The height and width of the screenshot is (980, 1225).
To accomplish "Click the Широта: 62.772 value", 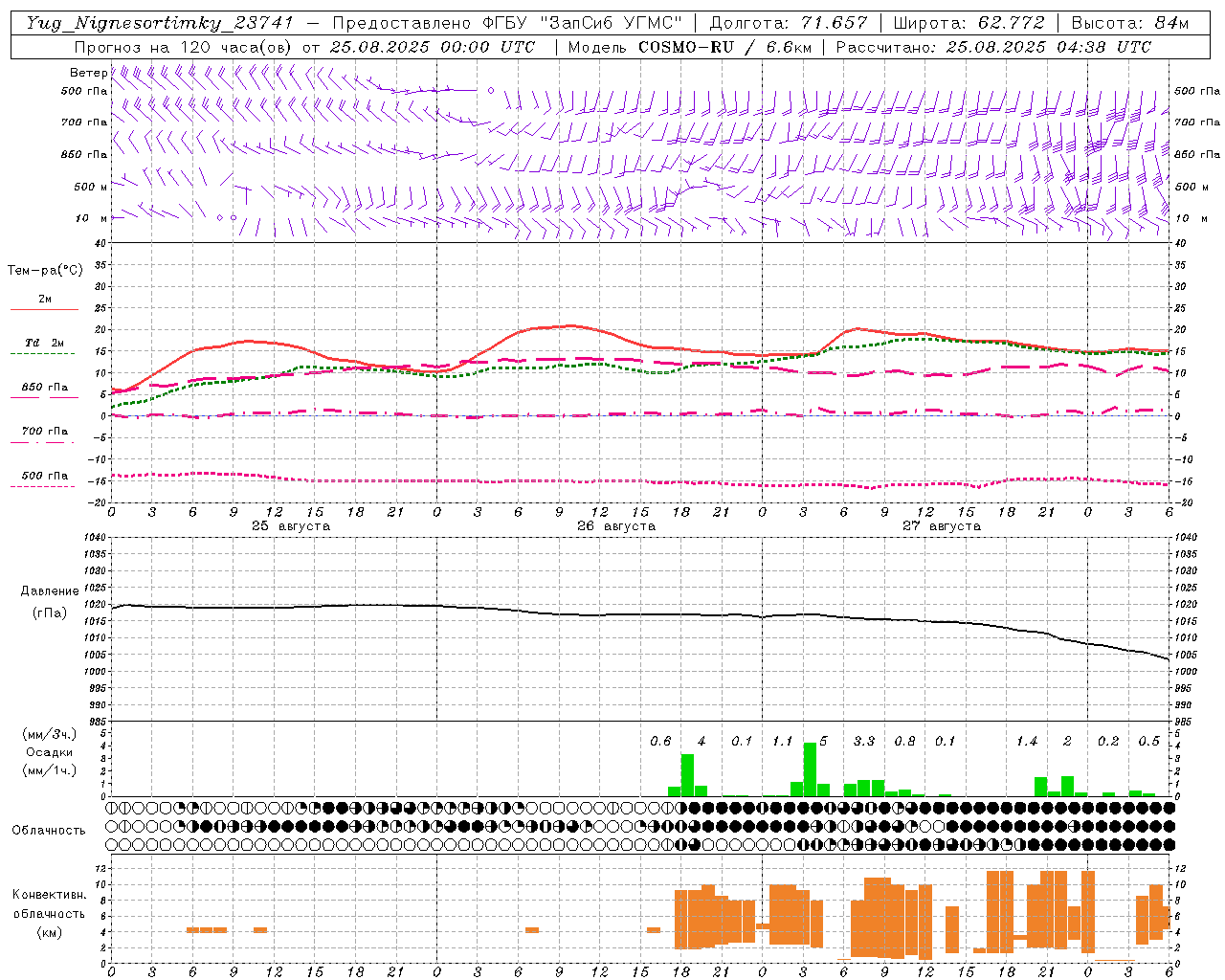I will click(x=969, y=23).
